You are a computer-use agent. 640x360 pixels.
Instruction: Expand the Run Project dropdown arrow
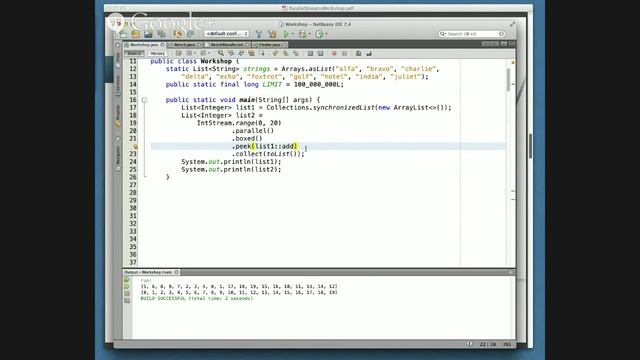pos(293,34)
